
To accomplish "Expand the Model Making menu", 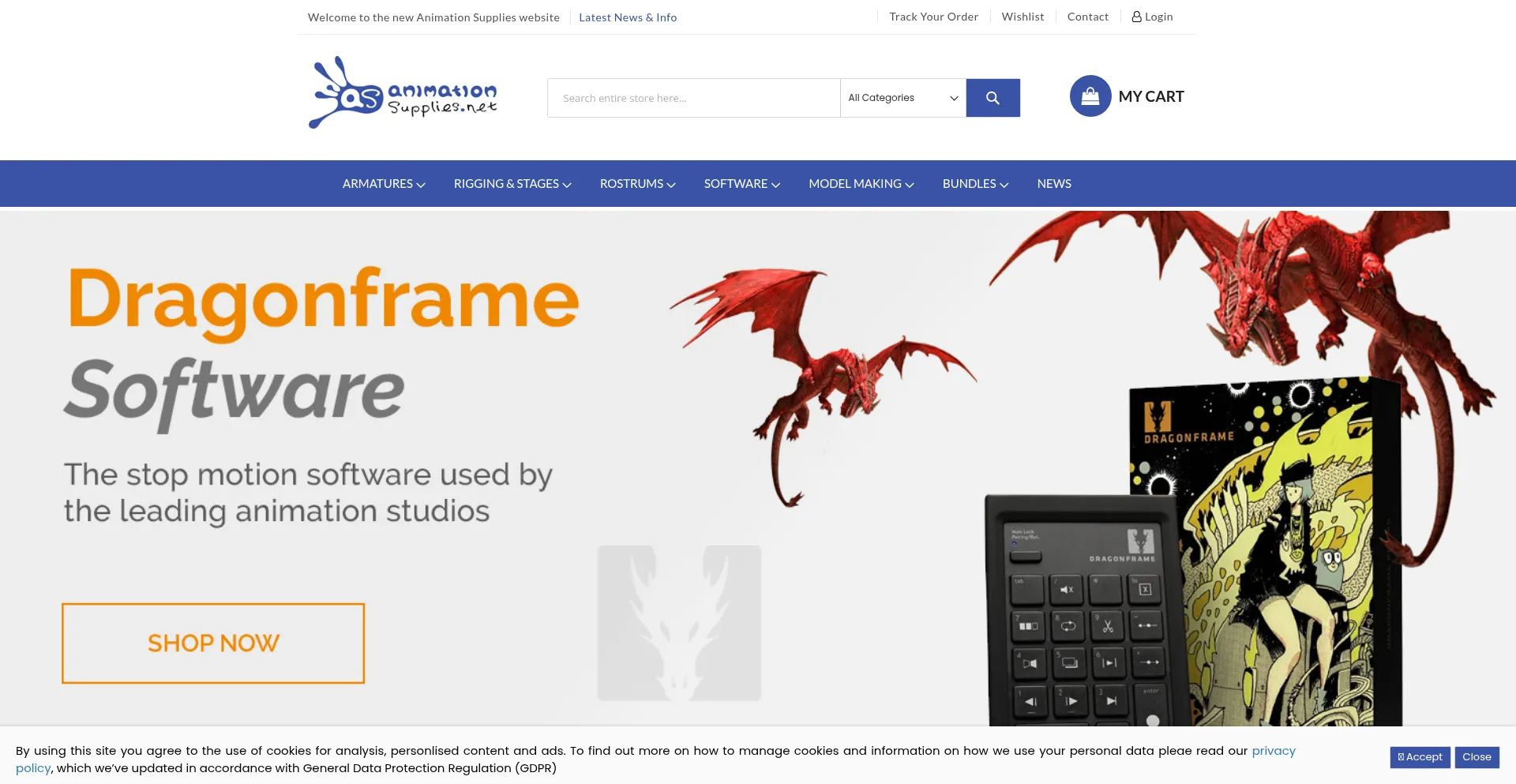I will click(861, 184).
